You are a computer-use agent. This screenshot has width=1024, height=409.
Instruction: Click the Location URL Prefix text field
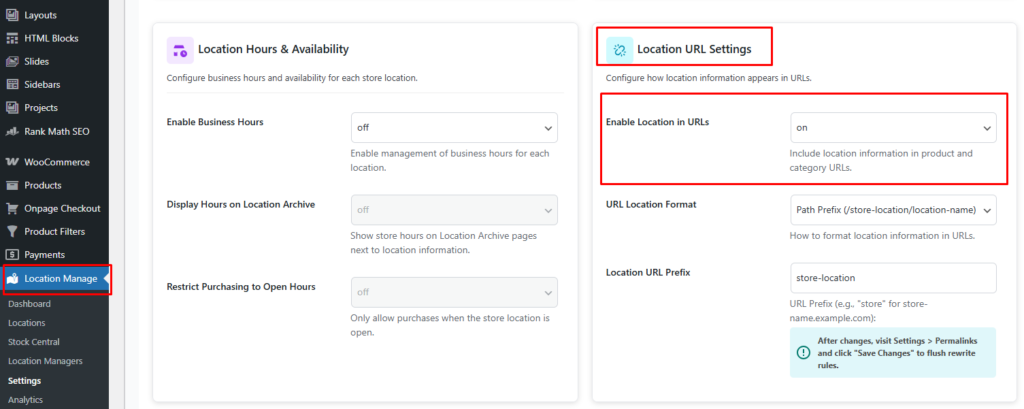pos(893,278)
